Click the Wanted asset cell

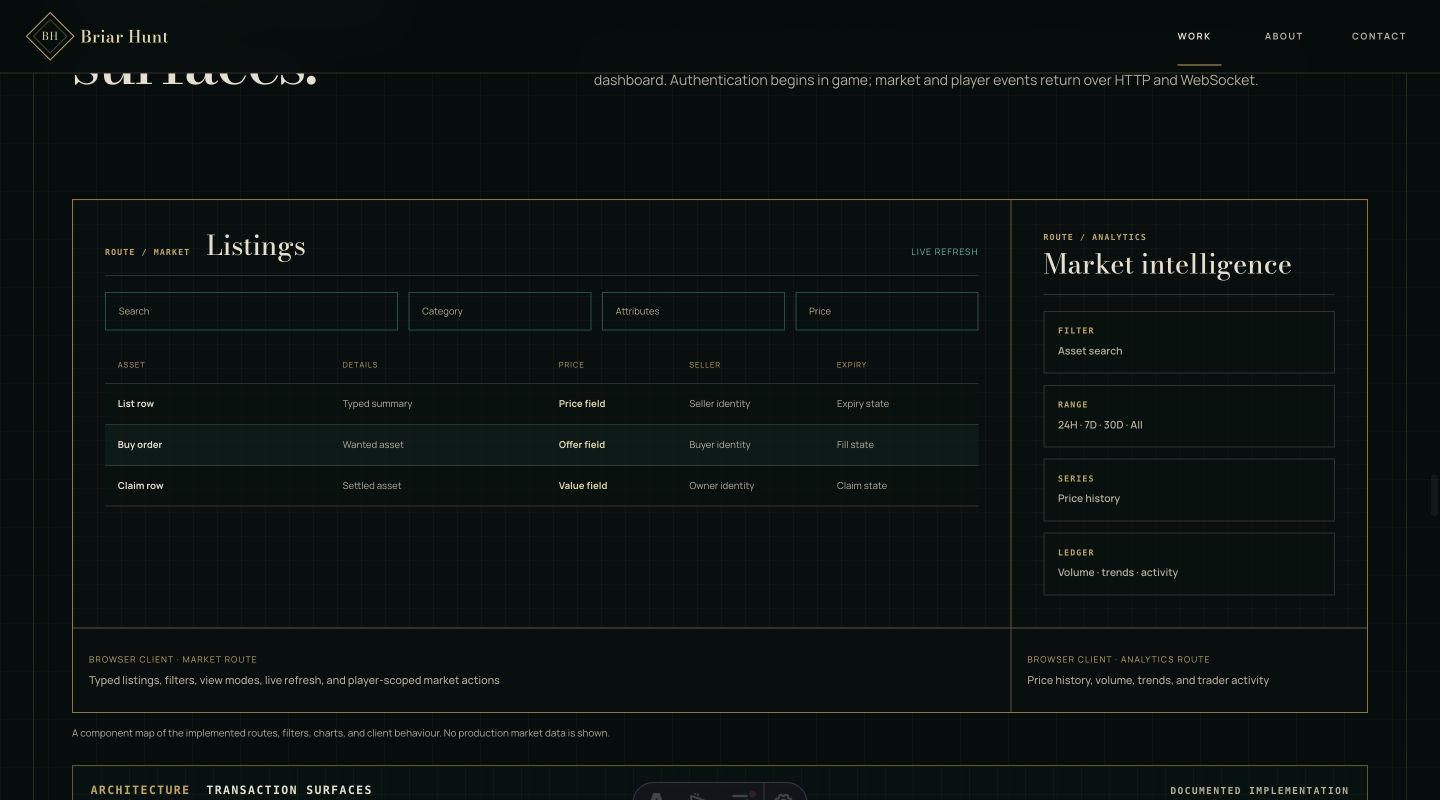coord(373,445)
